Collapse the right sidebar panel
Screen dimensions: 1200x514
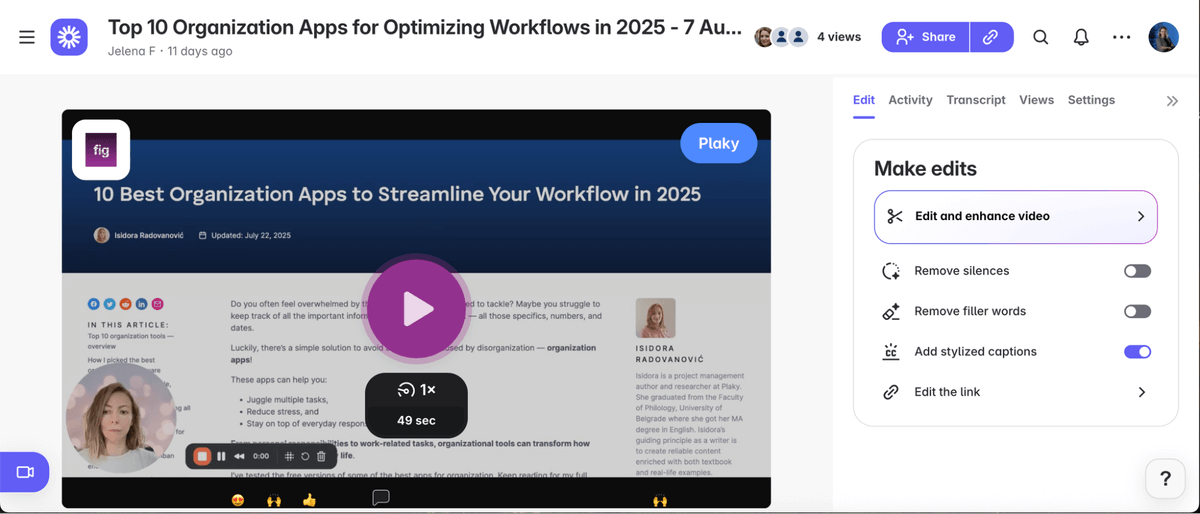pos(1172,101)
